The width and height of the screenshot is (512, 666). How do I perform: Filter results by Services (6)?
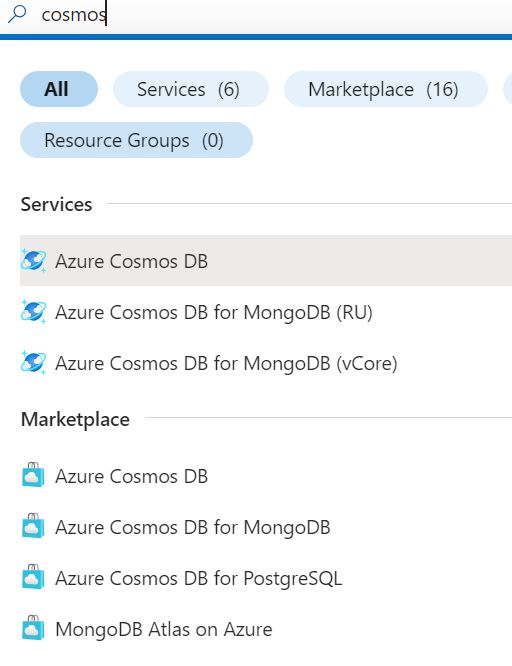(191, 89)
